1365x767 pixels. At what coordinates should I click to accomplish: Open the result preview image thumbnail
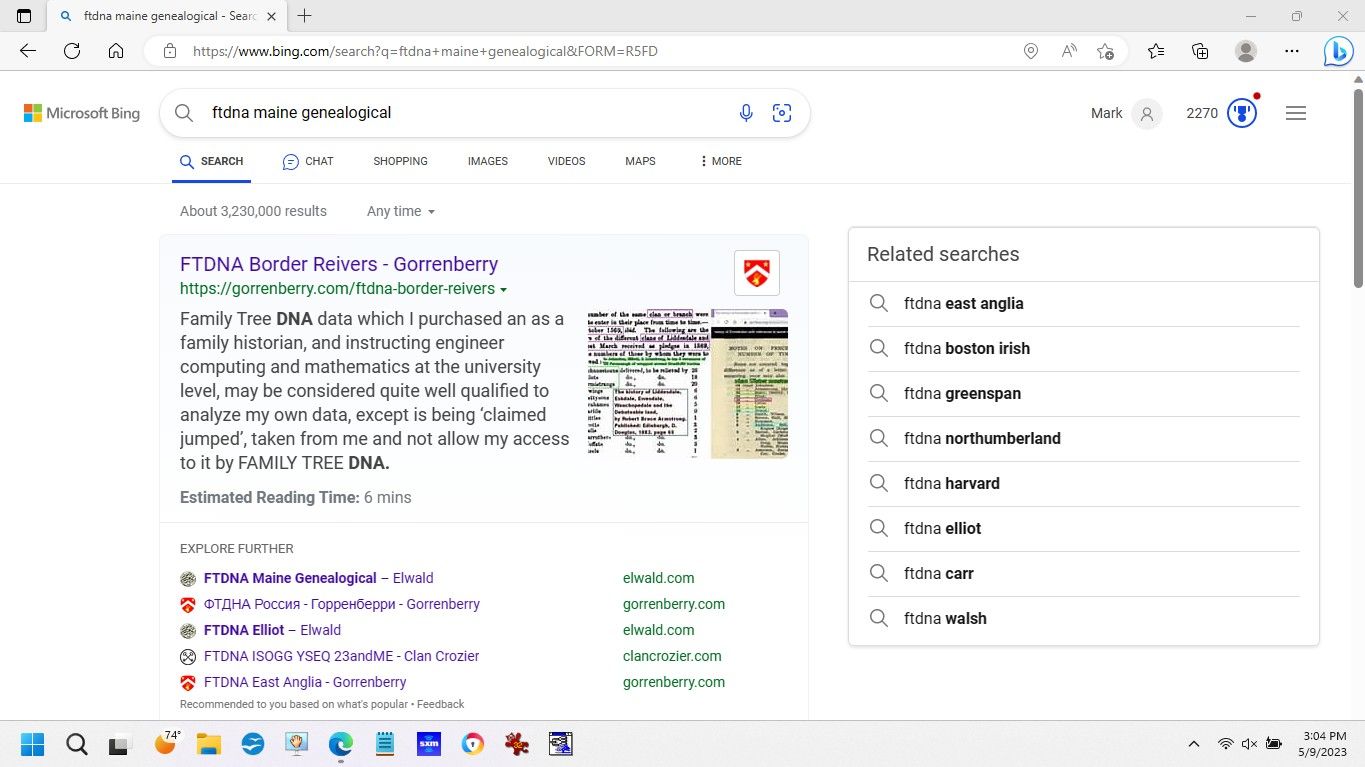click(688, 383)
